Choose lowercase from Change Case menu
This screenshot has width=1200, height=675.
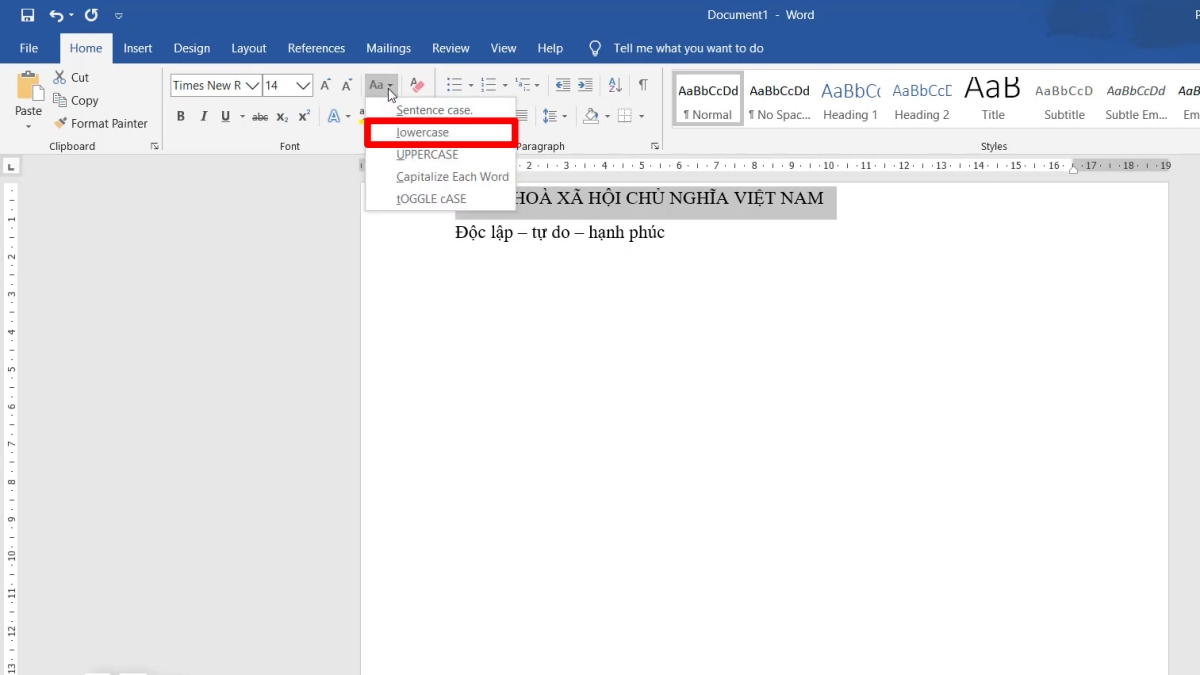(x=440, y=132)
